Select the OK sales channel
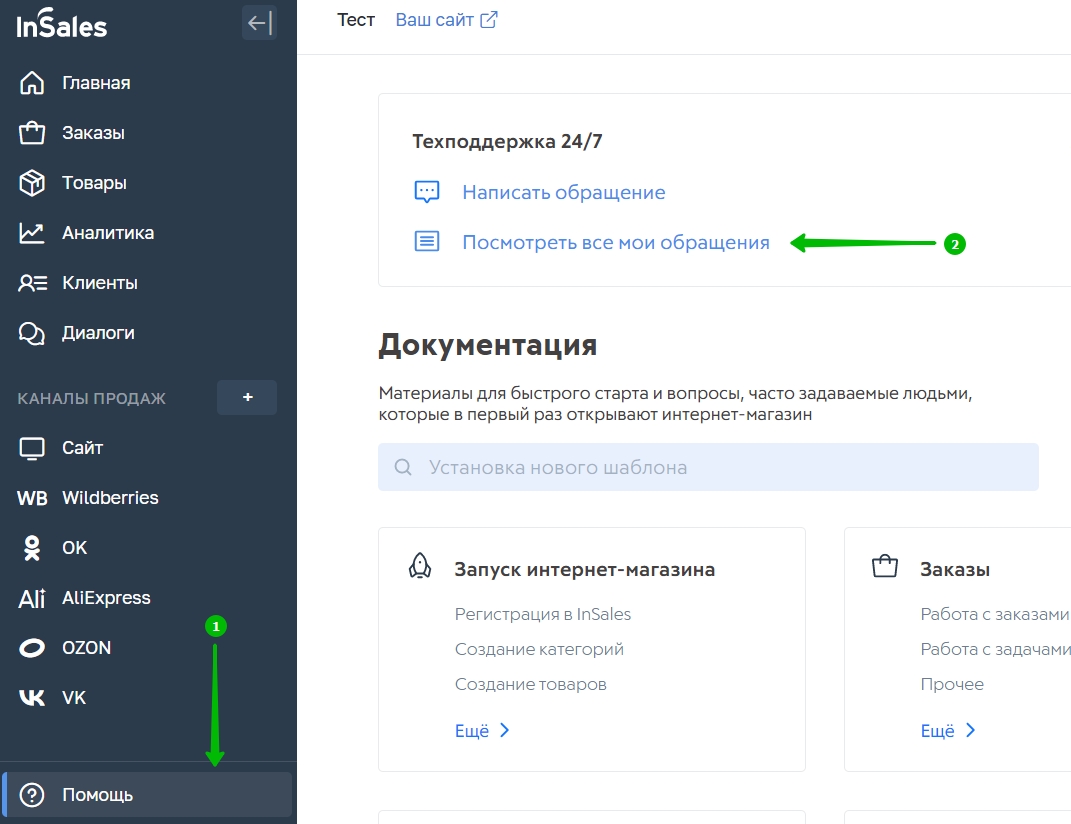This screenshot has width=1071, height=824. (74, 548)
